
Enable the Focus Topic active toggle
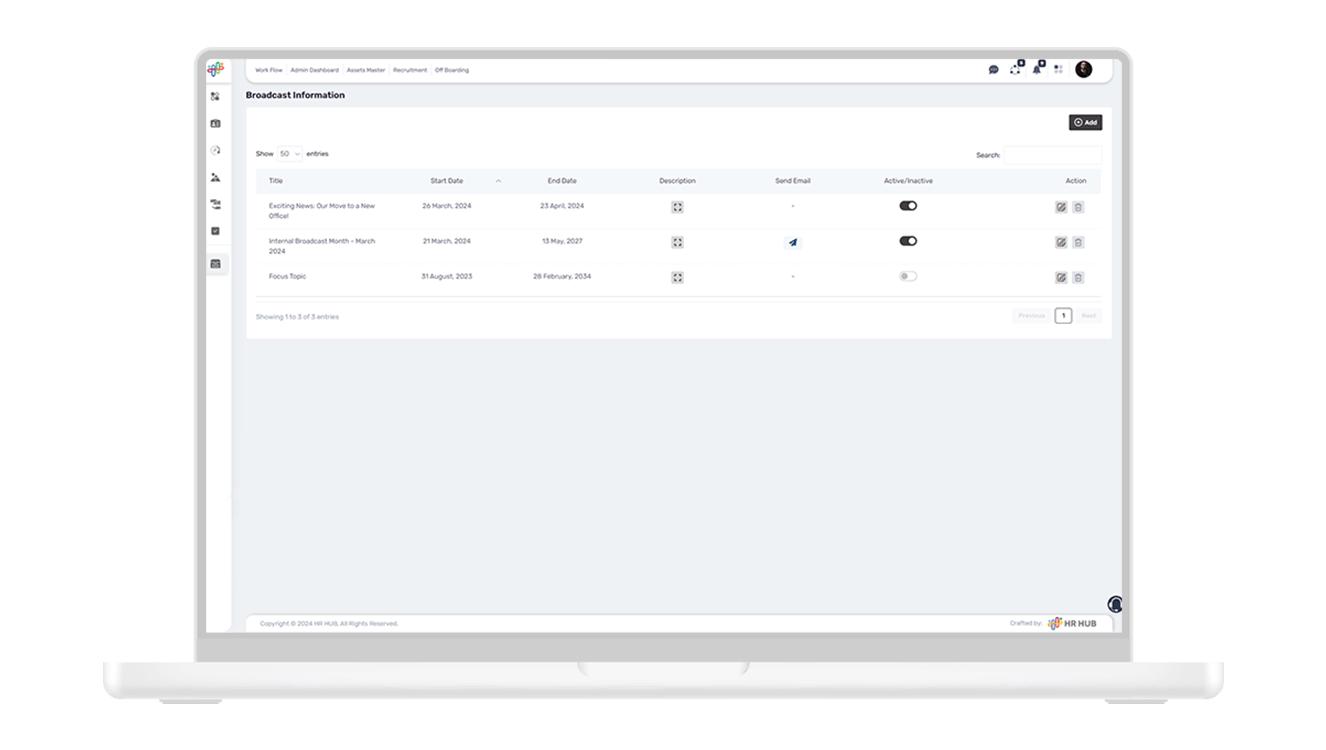[908, 276]
